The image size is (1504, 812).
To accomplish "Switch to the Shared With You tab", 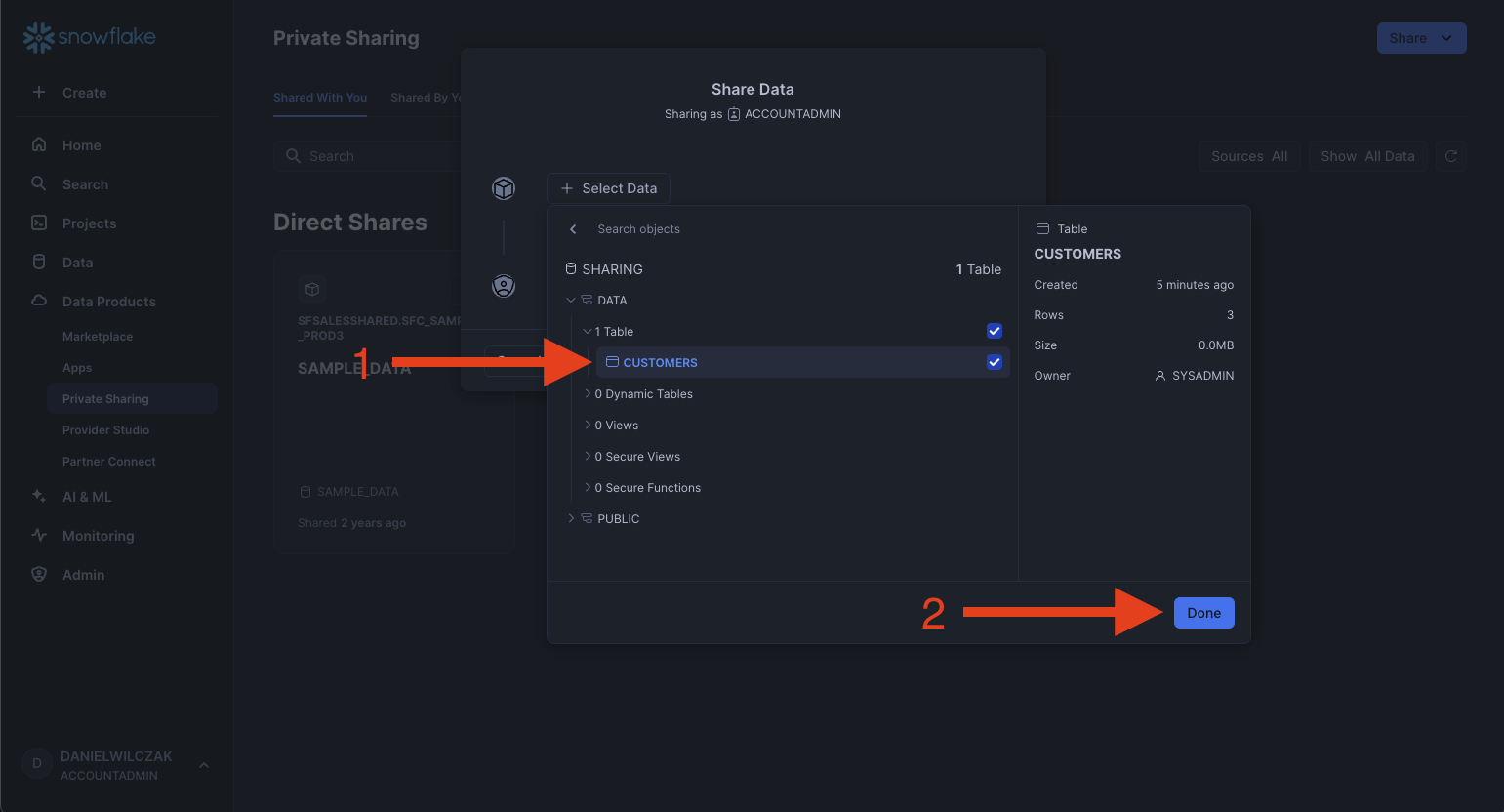I will (x=320, y=98).
